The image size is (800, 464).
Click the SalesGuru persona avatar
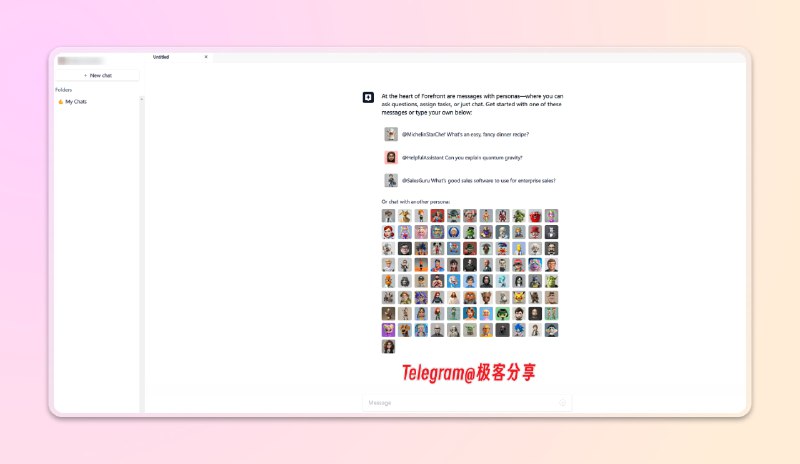391,181
